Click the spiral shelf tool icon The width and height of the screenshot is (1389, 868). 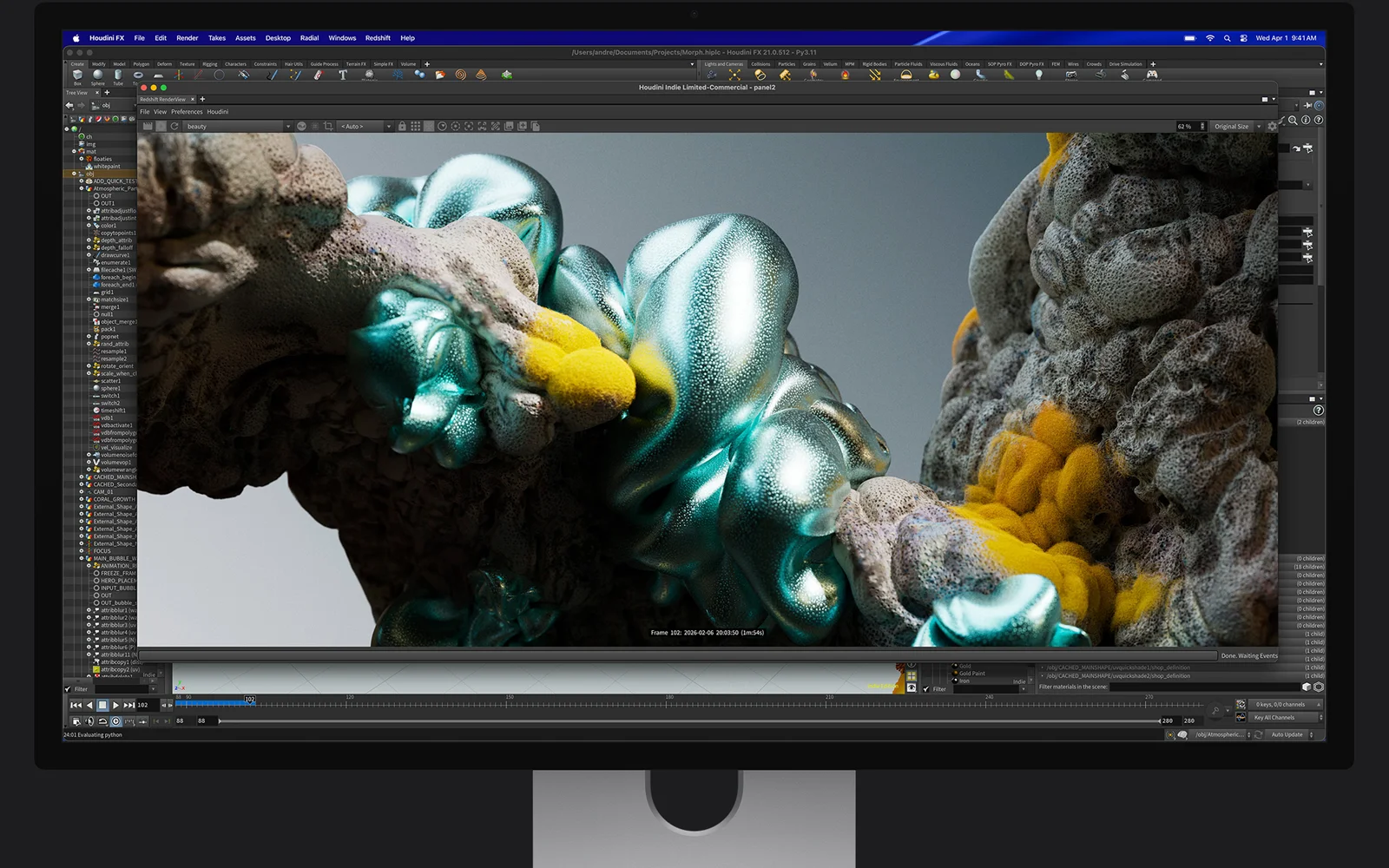pyautogui.click(x=460, y=75)
